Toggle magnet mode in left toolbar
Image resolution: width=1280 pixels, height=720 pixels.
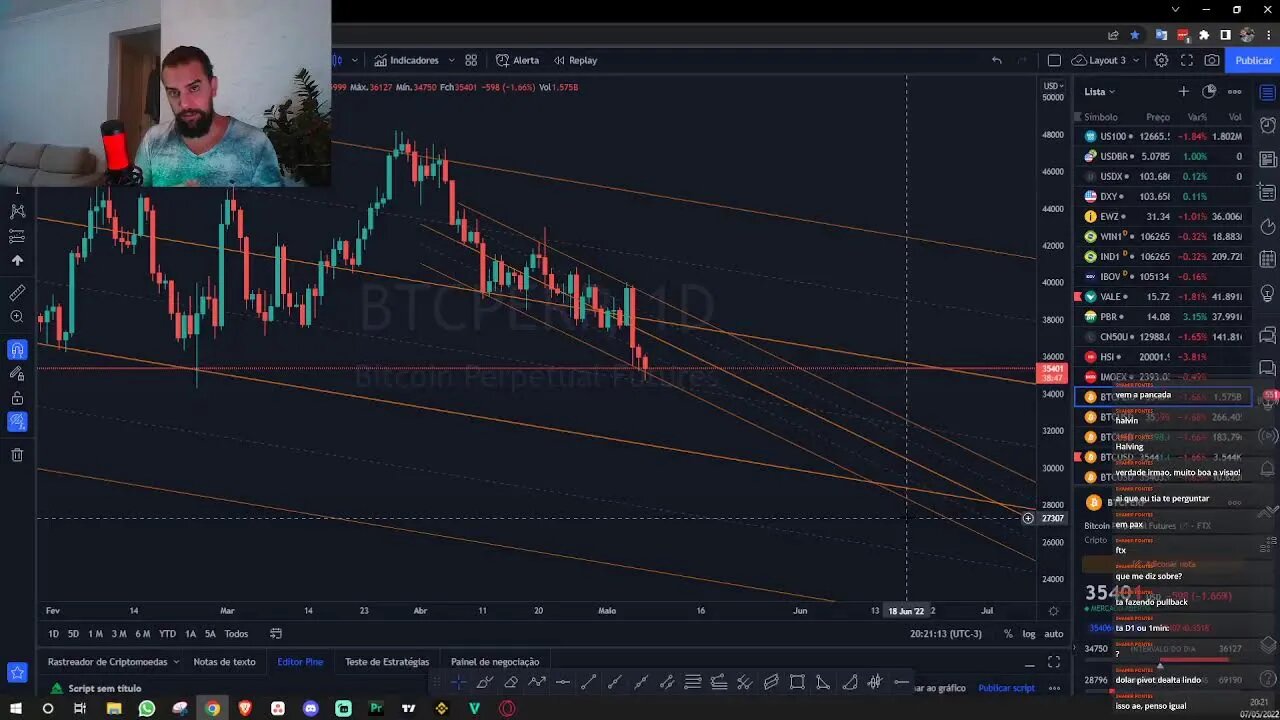17,350
